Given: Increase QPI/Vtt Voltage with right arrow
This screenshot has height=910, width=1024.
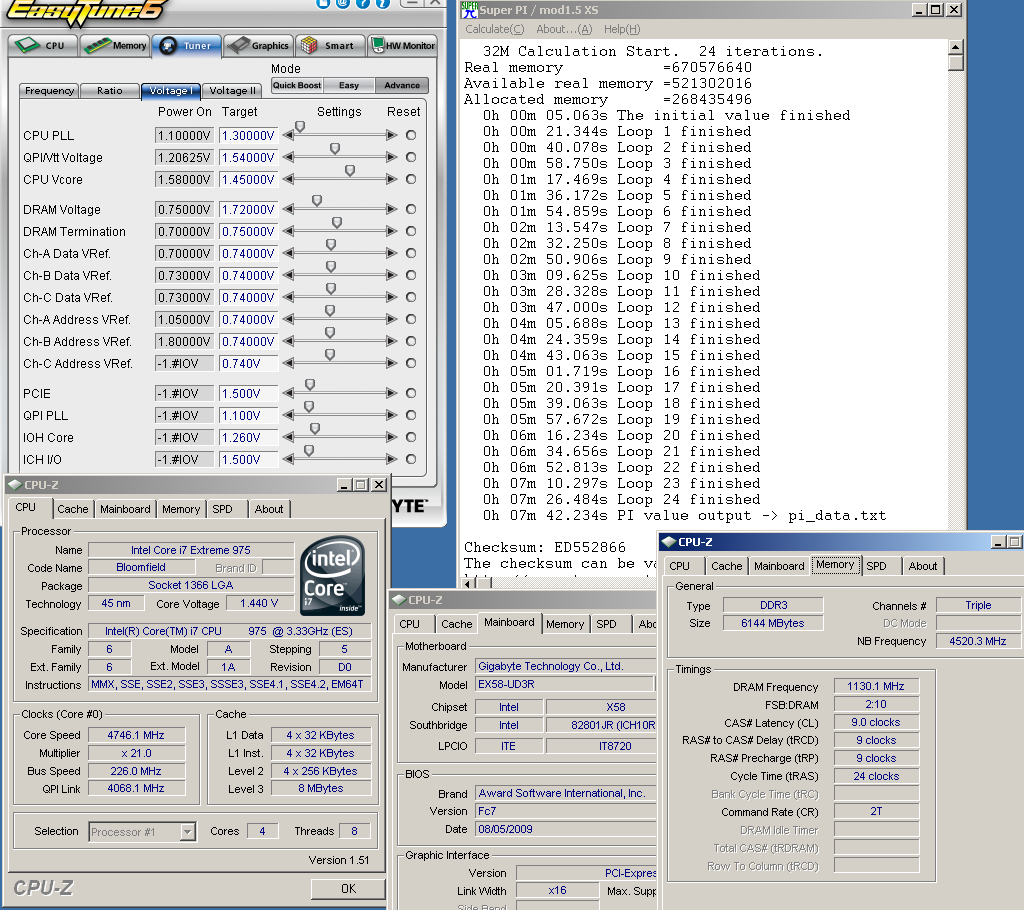Looking at the screenshot, I should click(392, 157).
